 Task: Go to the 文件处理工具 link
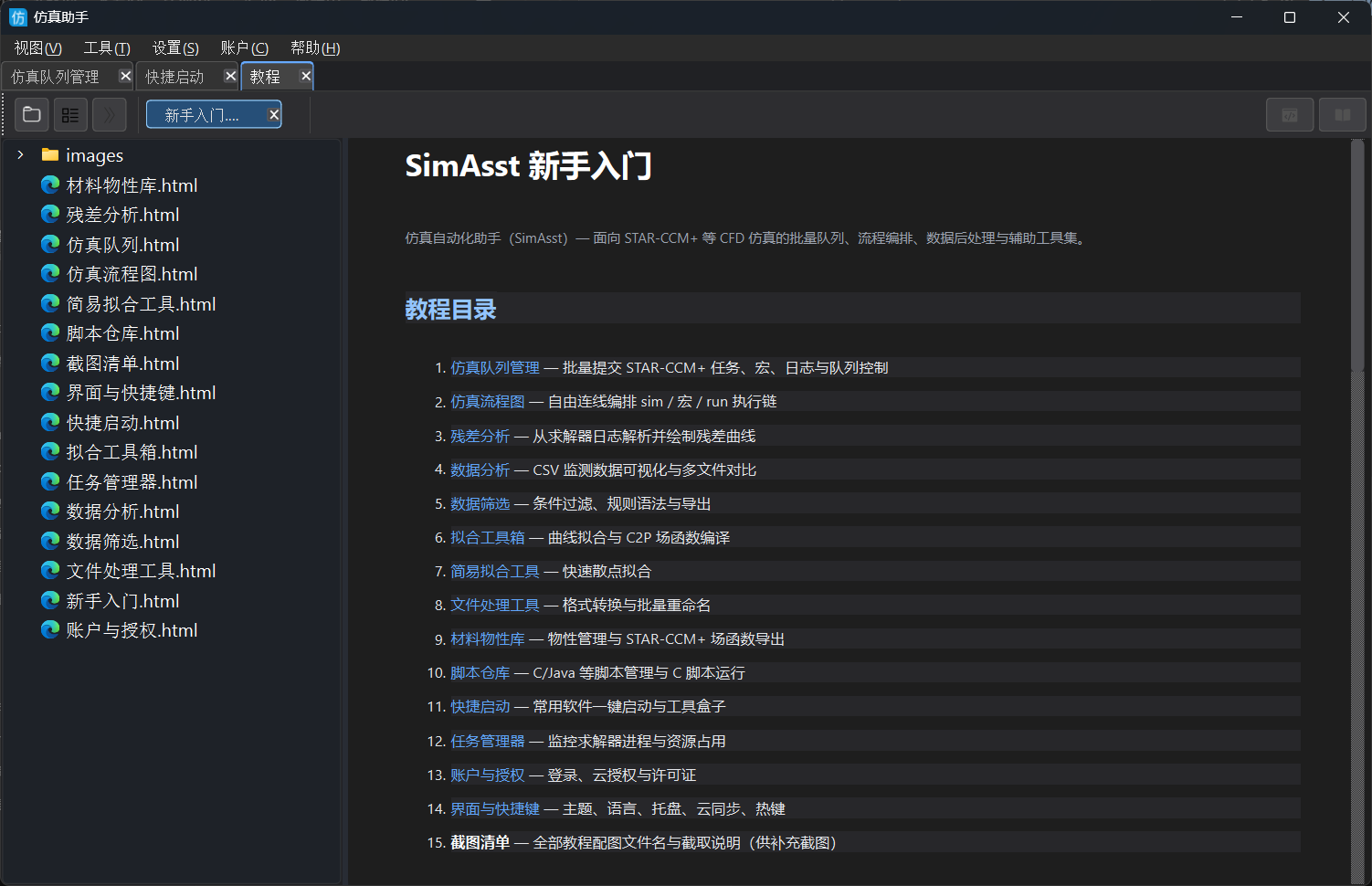click(x=495, y=606)
